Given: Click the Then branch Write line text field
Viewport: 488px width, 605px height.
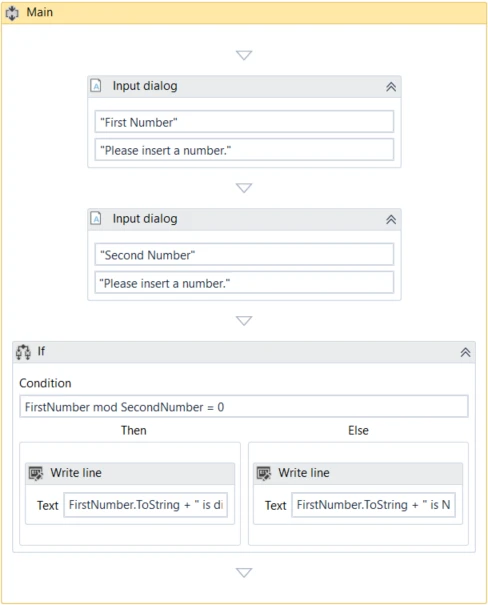Looking at the screenshot, I should coord(145,505).
